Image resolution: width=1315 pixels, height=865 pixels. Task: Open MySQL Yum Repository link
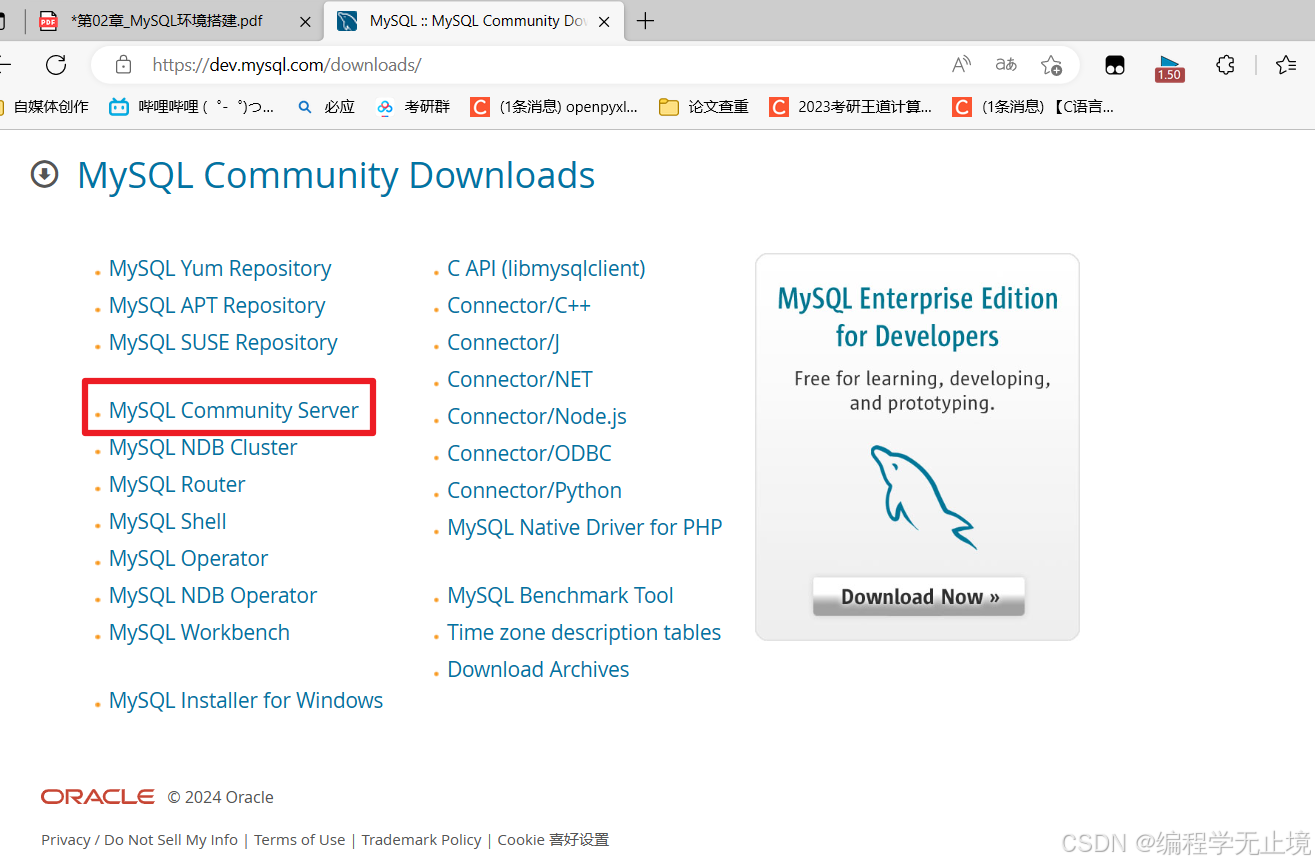(x=220, y=269)
